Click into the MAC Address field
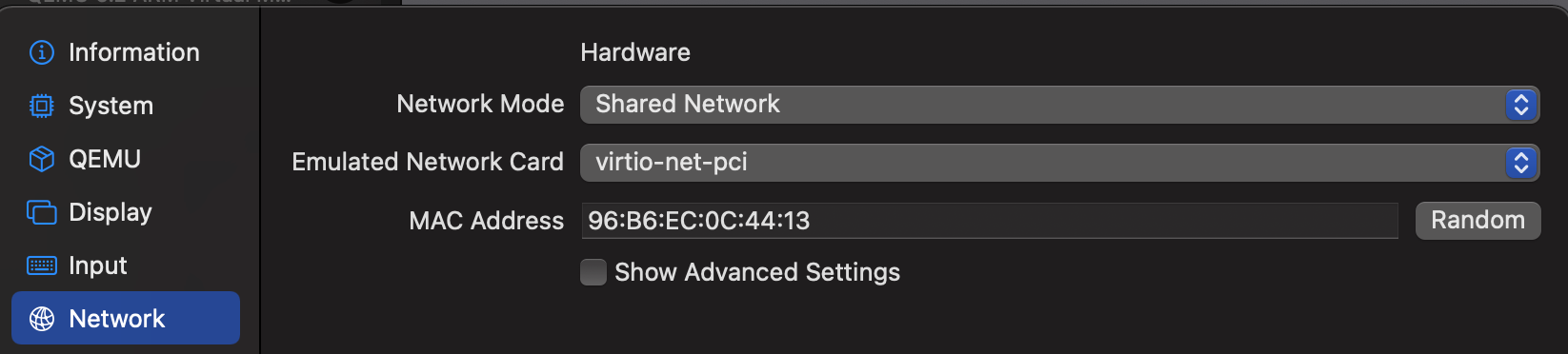This screenshot has width=1568, height=354. [990, 221]
